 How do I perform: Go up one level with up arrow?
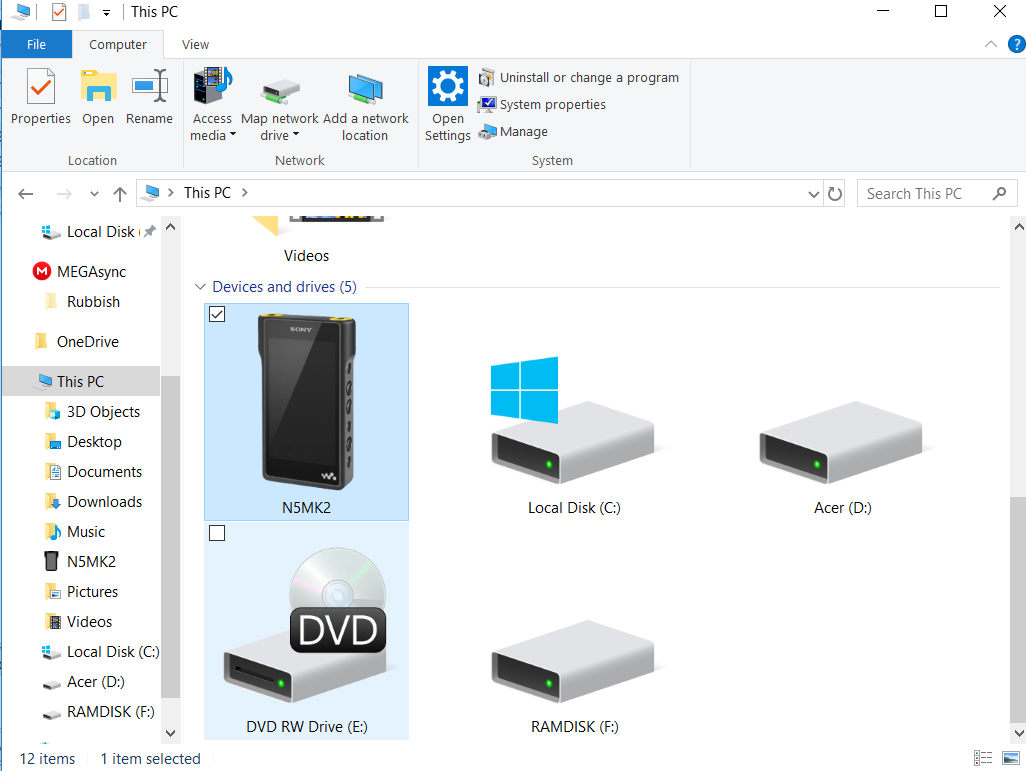coord(120,194)
